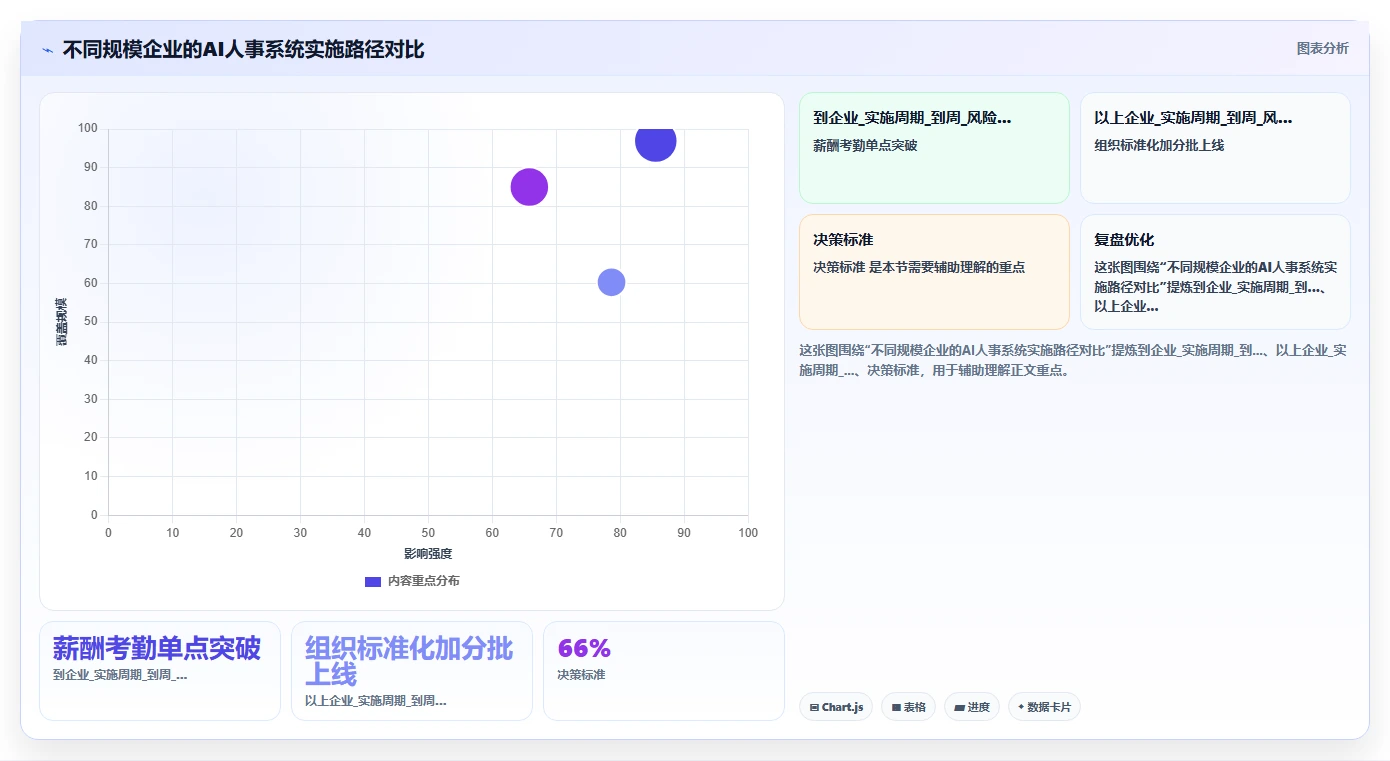Select the light blue bubble near 60
Image resolution: width=1390 pixels, height=761 pixels.
click(x=611, y=282)
